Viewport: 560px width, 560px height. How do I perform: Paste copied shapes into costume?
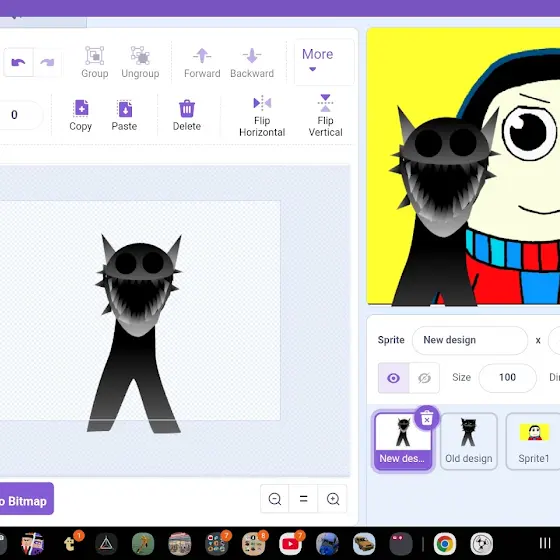click(x=124, y=115)
